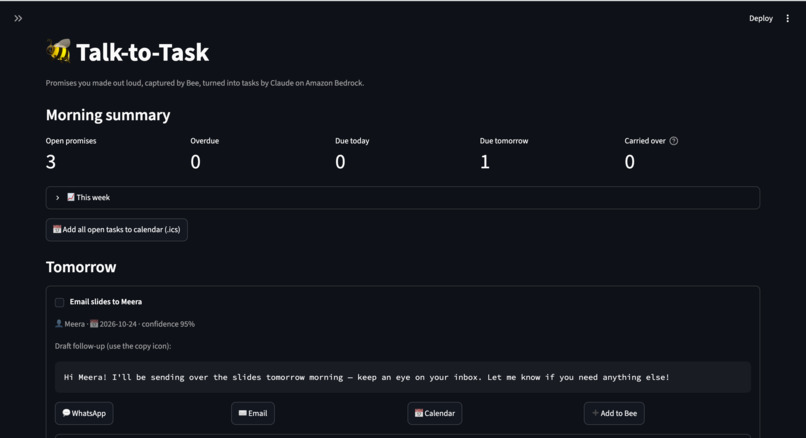The height and width of the screenshot is (438, 806).
Task: Open the sidebar with the double-chevron icon
Action: click(x=19, y=19)
